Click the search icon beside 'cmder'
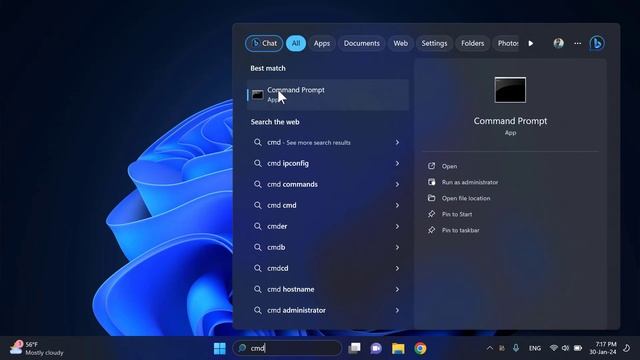This screenshot has width=640, height=360. 258,226
